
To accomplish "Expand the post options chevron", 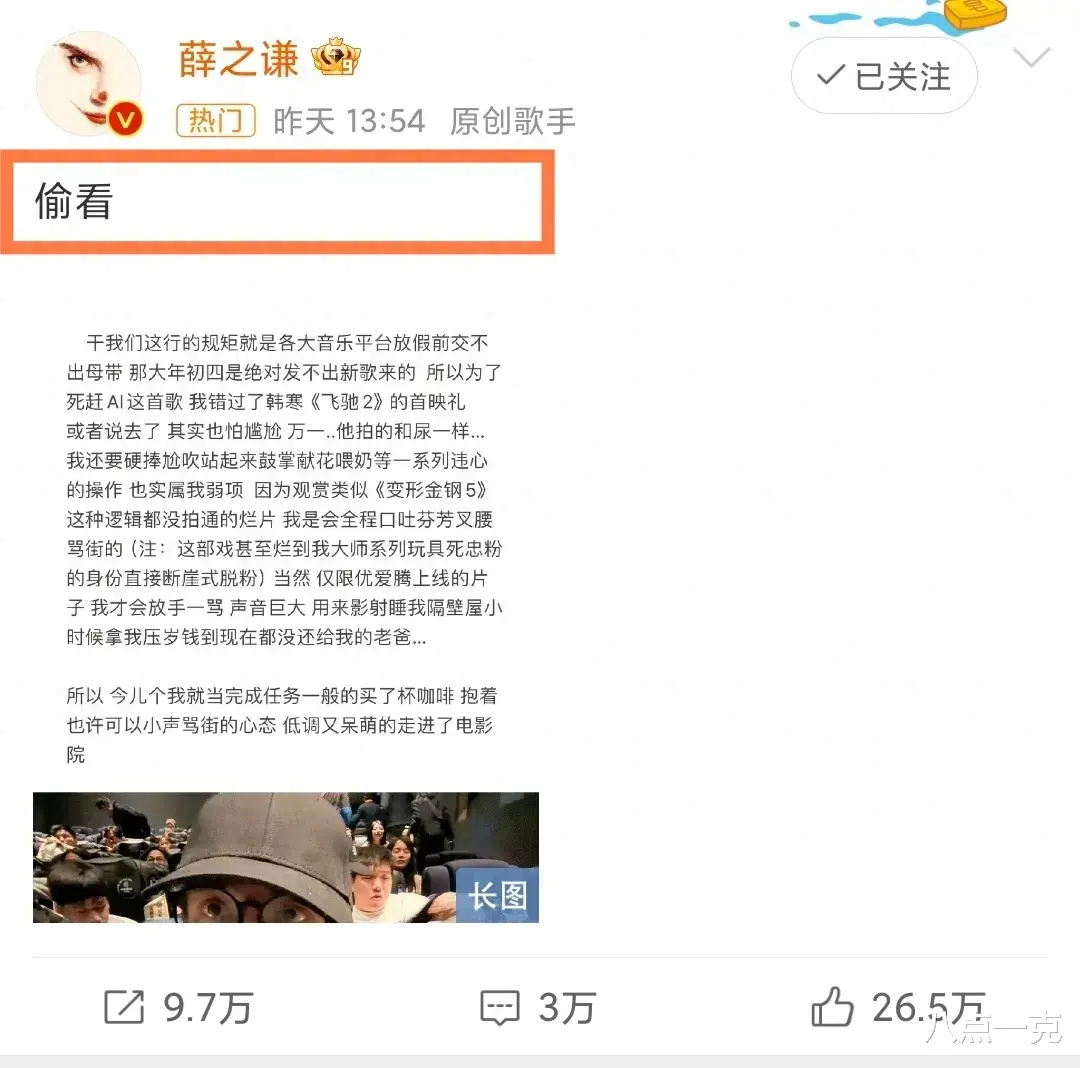I will (1031, 57).
